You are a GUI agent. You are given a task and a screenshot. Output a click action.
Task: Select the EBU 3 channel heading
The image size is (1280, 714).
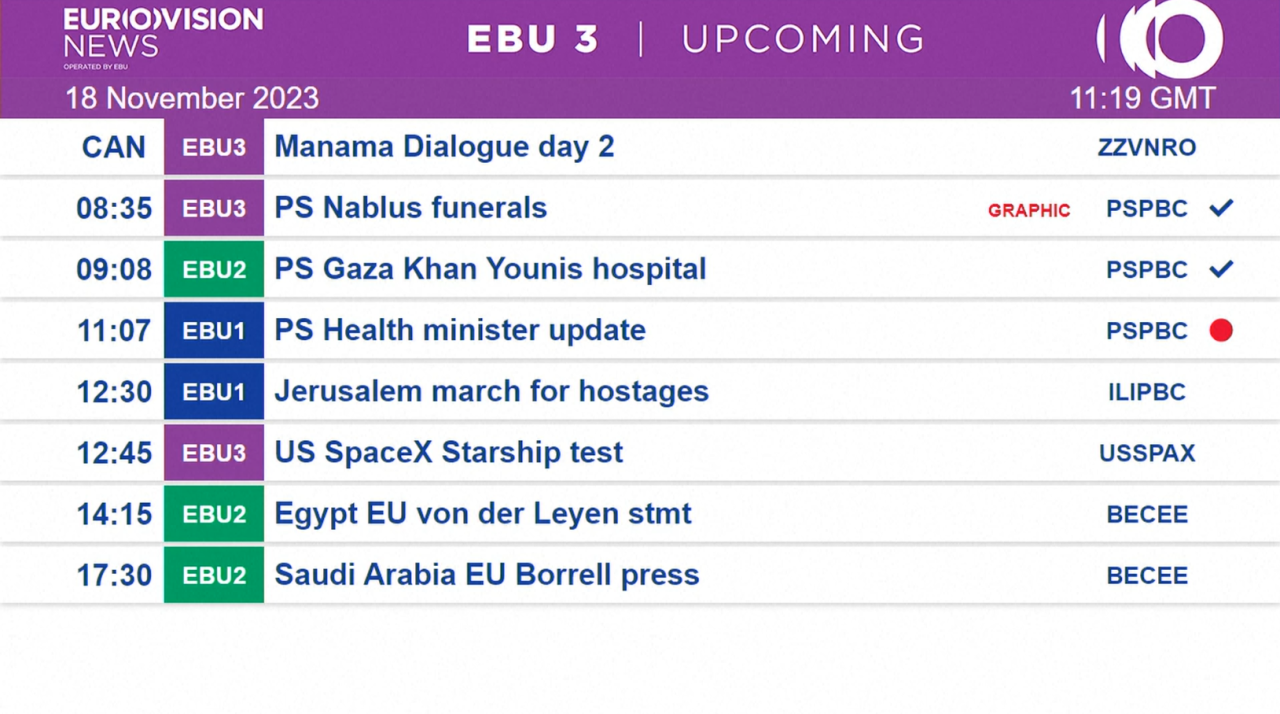point(533,39)
